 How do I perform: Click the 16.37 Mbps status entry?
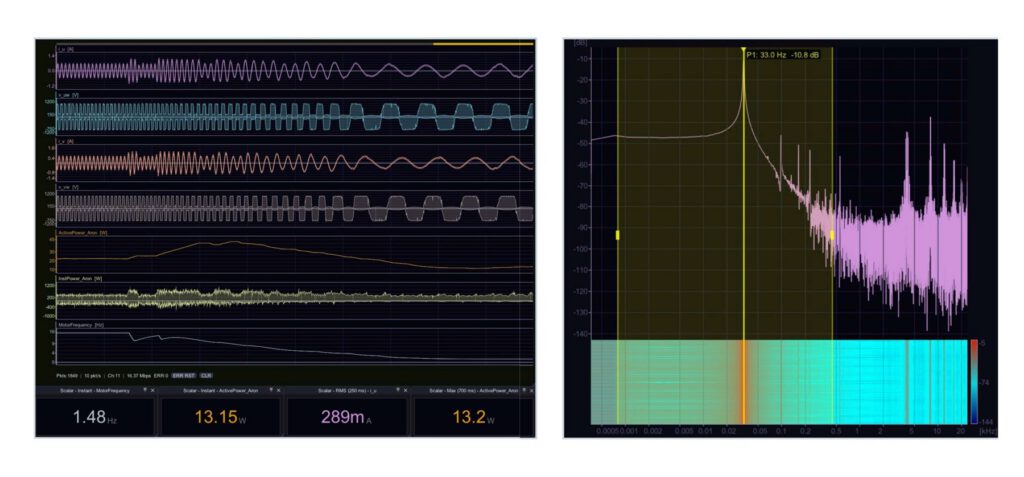(x=138, y=376)
